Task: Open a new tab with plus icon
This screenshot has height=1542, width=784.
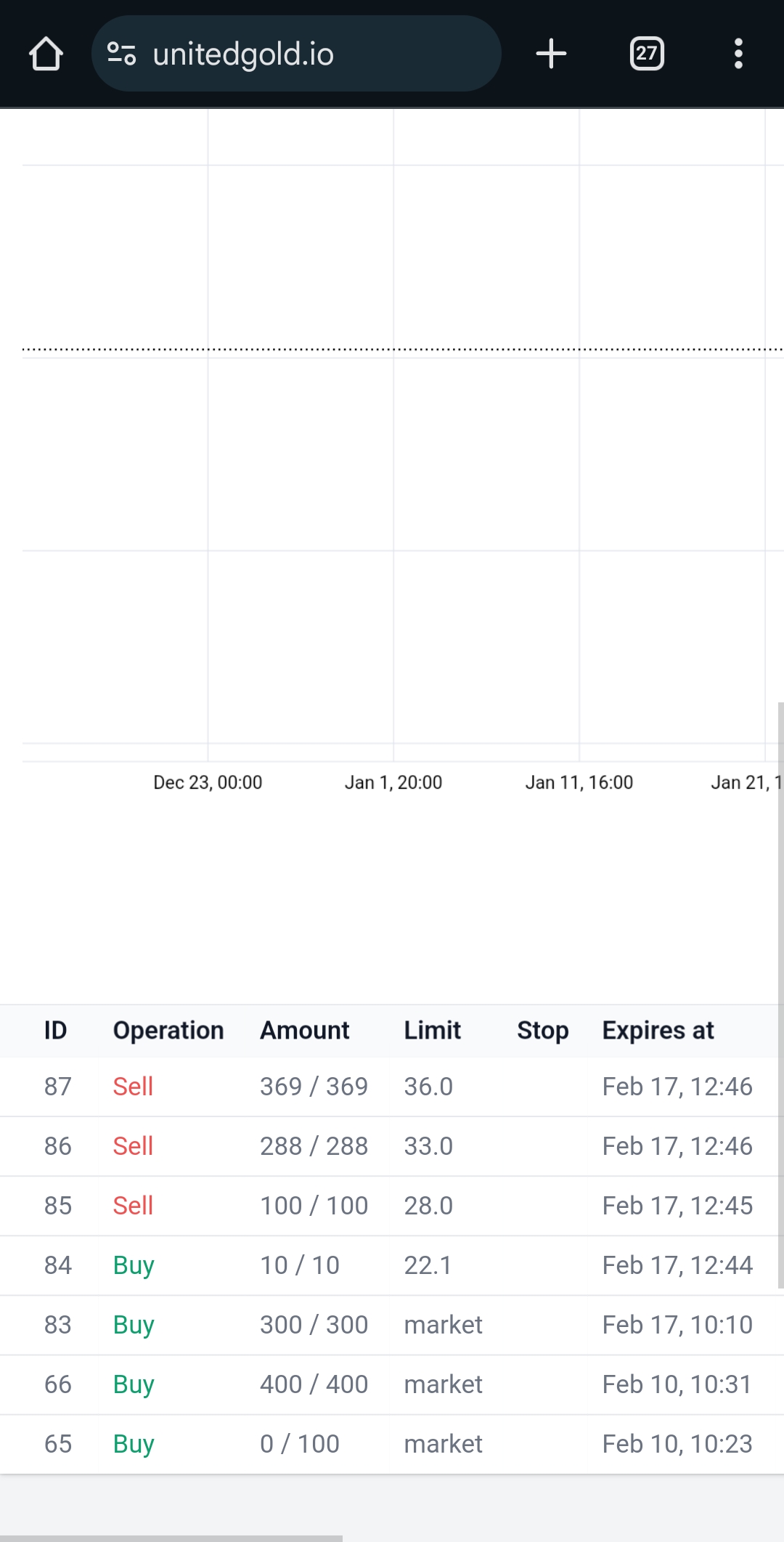Action: point(551,54)
